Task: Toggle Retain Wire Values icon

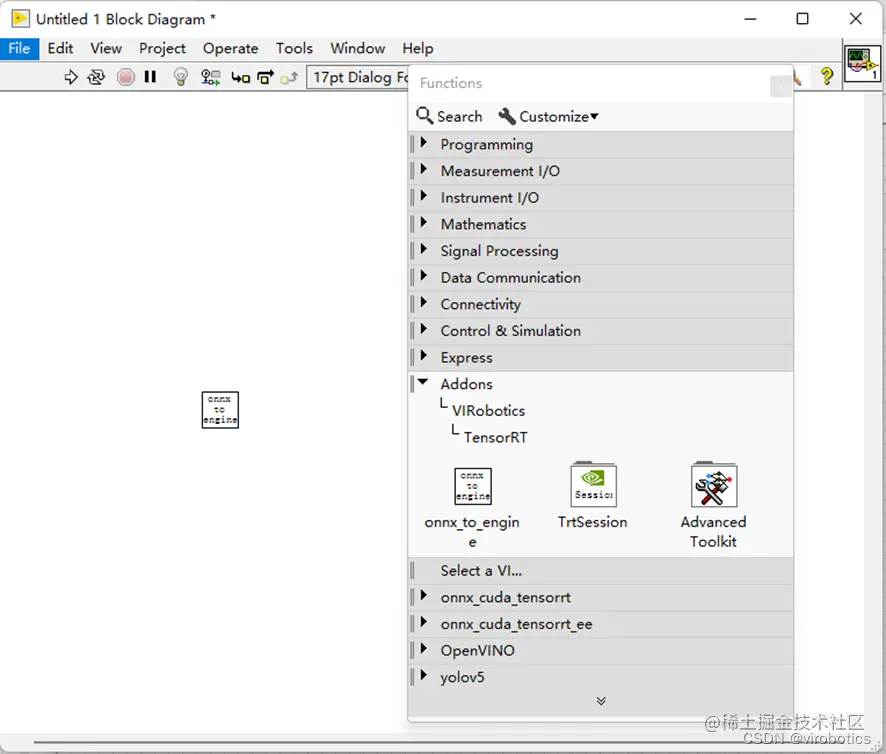Action: pyautogui.click(x=211, y=77)
